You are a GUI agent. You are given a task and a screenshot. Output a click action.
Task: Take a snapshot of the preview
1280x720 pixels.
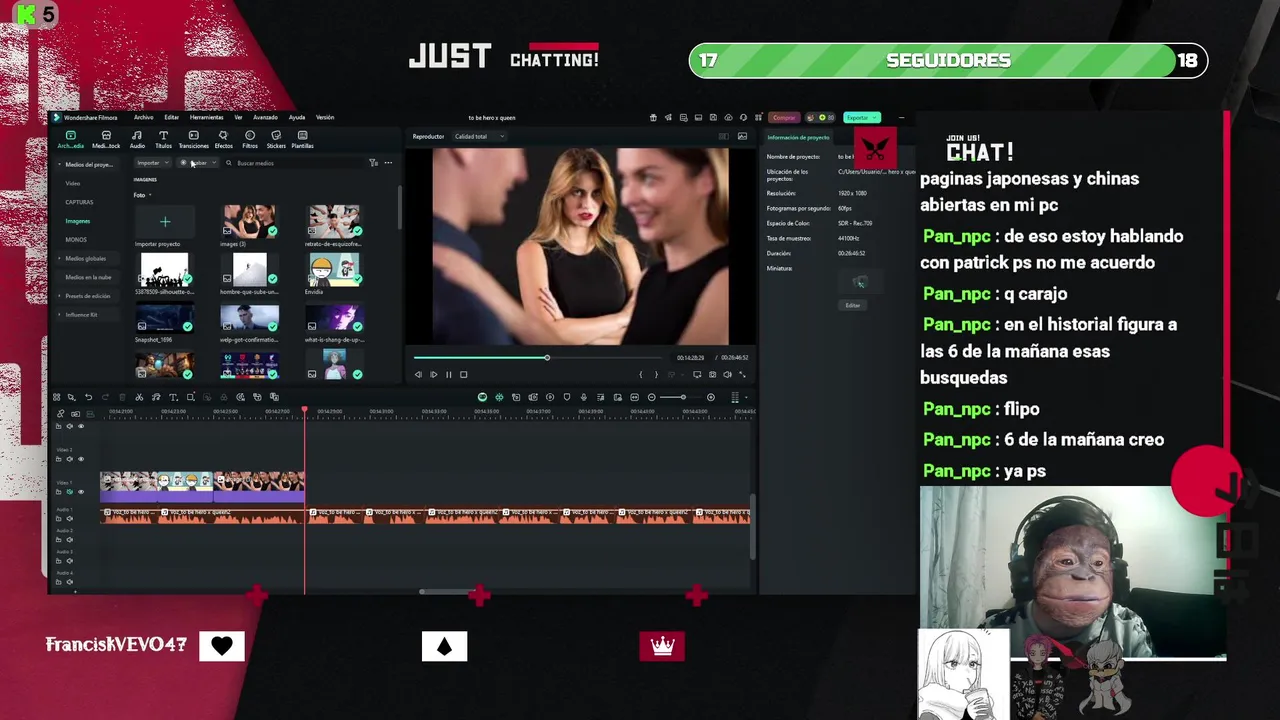712,374
